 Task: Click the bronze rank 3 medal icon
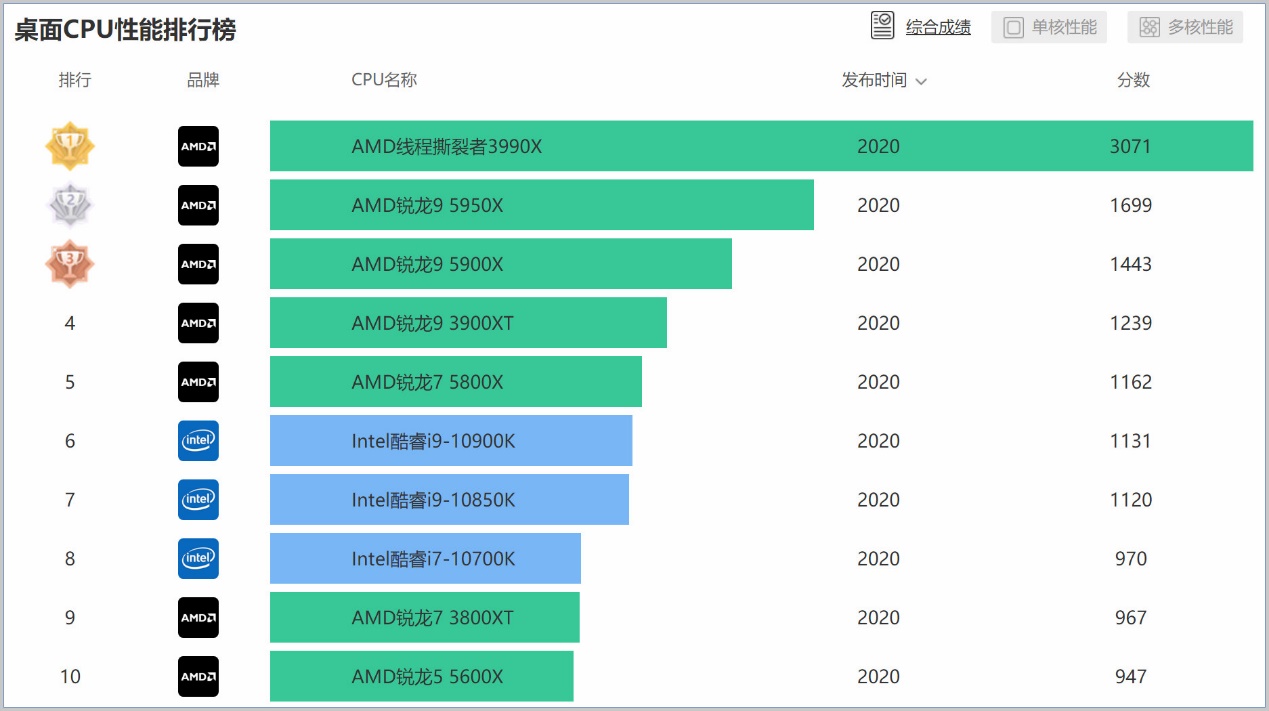click(70, 264)
